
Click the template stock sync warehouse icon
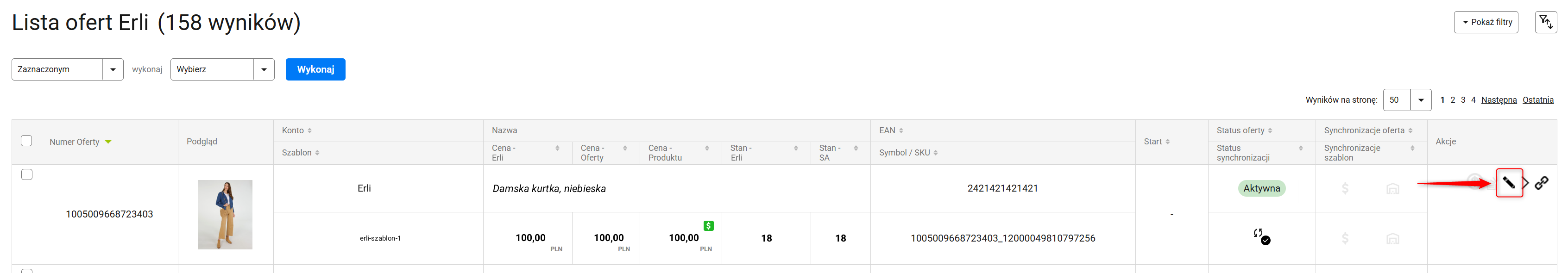tap(1392, 238)
